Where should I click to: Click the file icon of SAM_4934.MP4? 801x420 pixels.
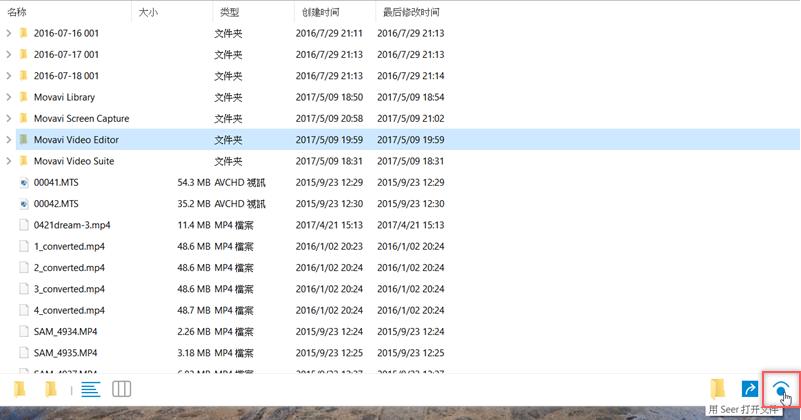click(x=23, y=332)
